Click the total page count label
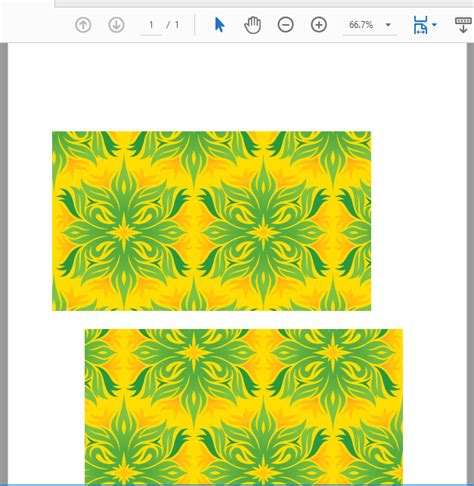The height and width of the screenshot is (486, 474). 173,25
